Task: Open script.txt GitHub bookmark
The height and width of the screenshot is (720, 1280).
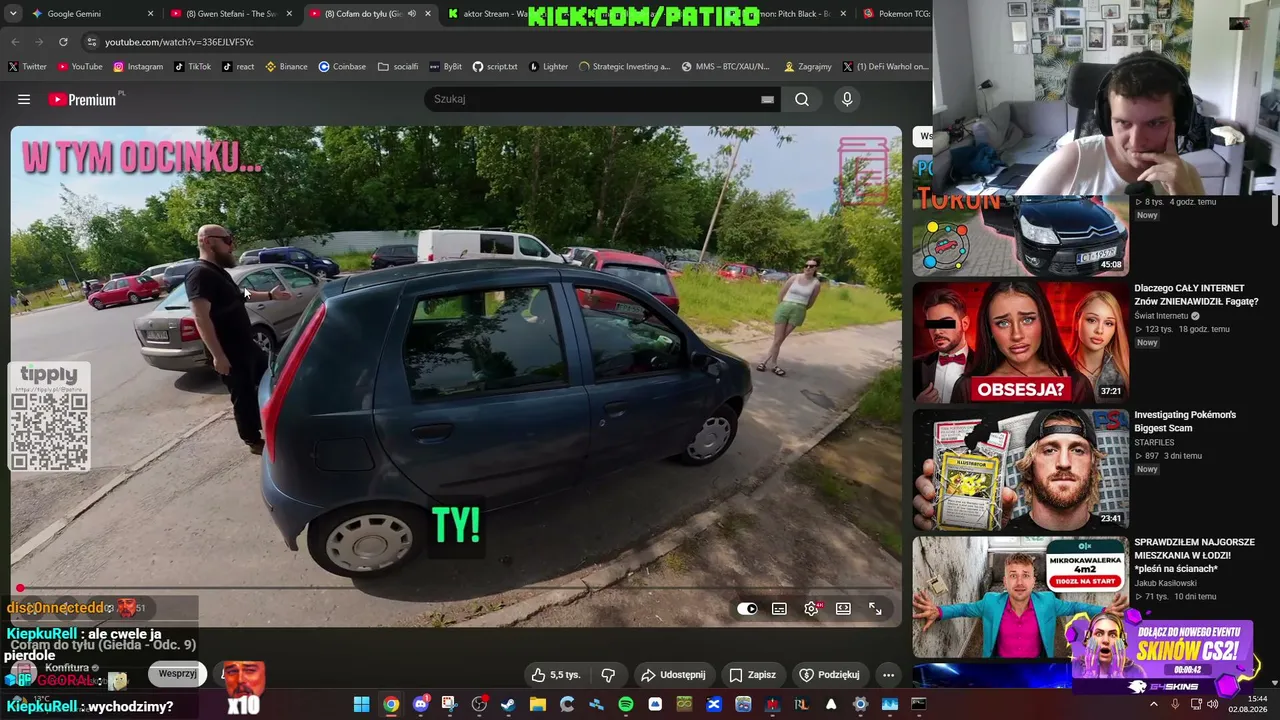Action: (x=495, y=67)
